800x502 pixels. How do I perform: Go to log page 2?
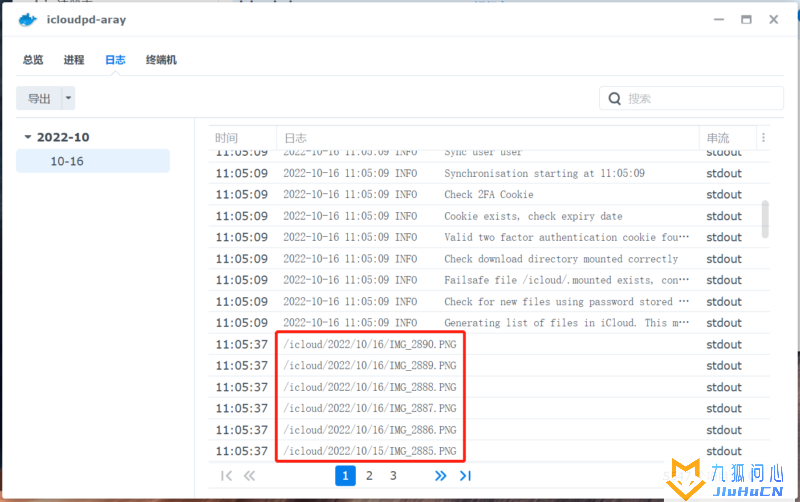(369, 476)
